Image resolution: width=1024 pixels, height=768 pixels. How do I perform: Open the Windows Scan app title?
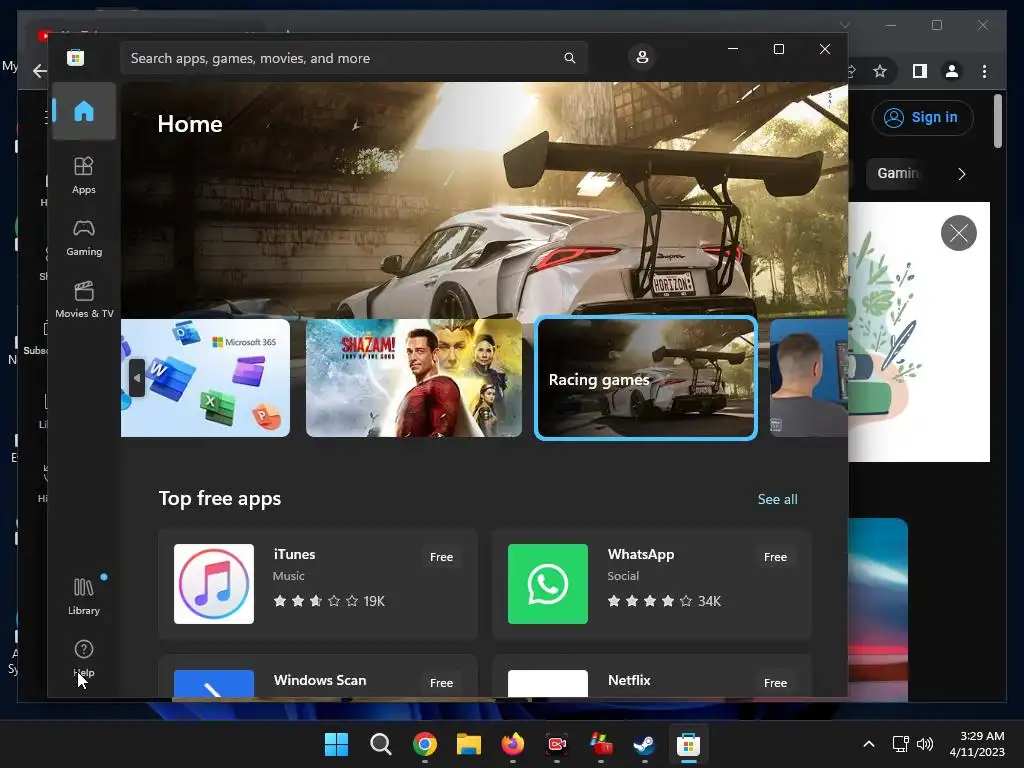tap(320, 680)
